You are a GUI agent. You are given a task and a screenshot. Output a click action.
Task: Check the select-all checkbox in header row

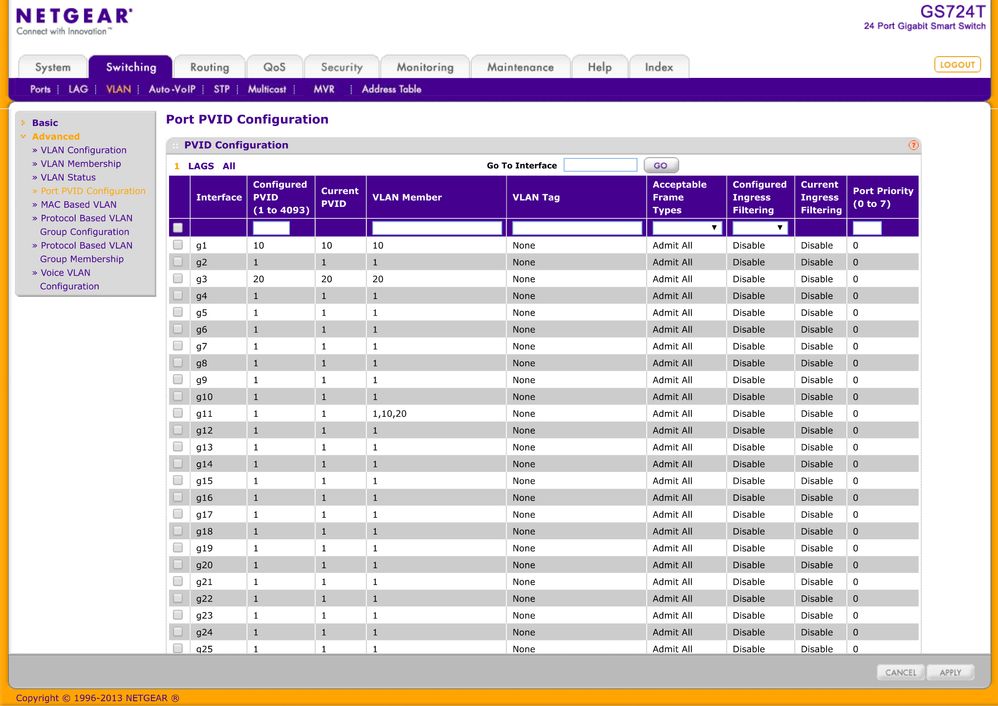(x=178, y=227)
